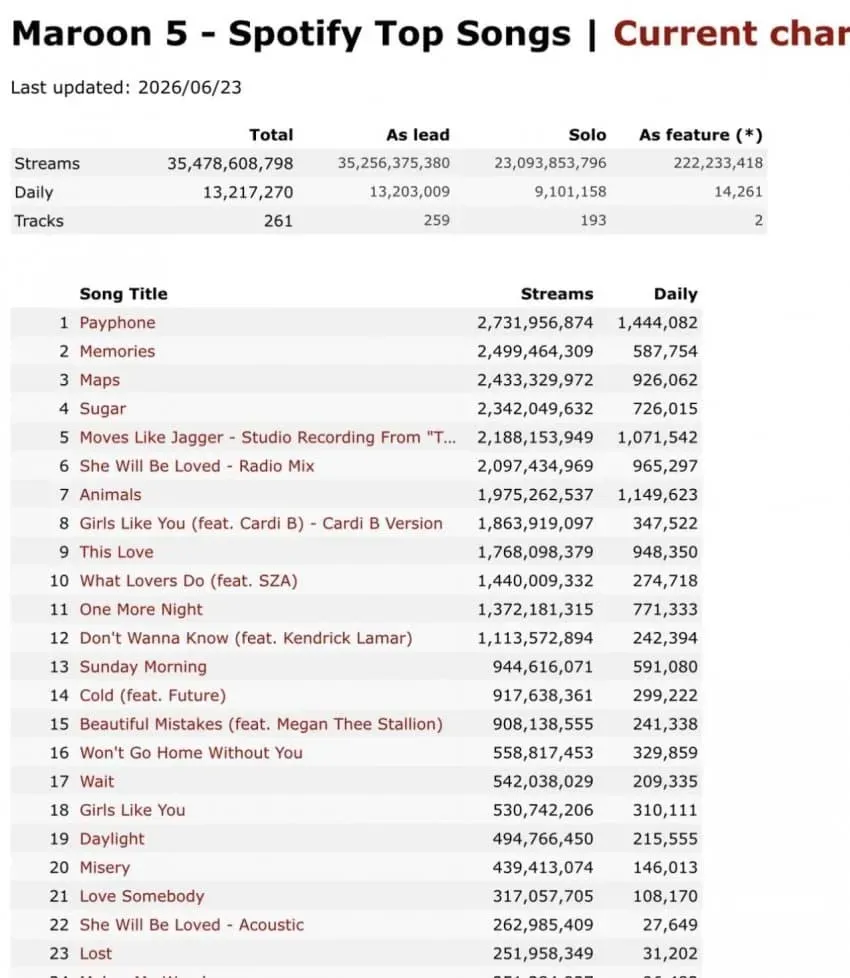Open Moves Like Jagger Studio Recording link
The image size is (850, 978).
[268, 437]
